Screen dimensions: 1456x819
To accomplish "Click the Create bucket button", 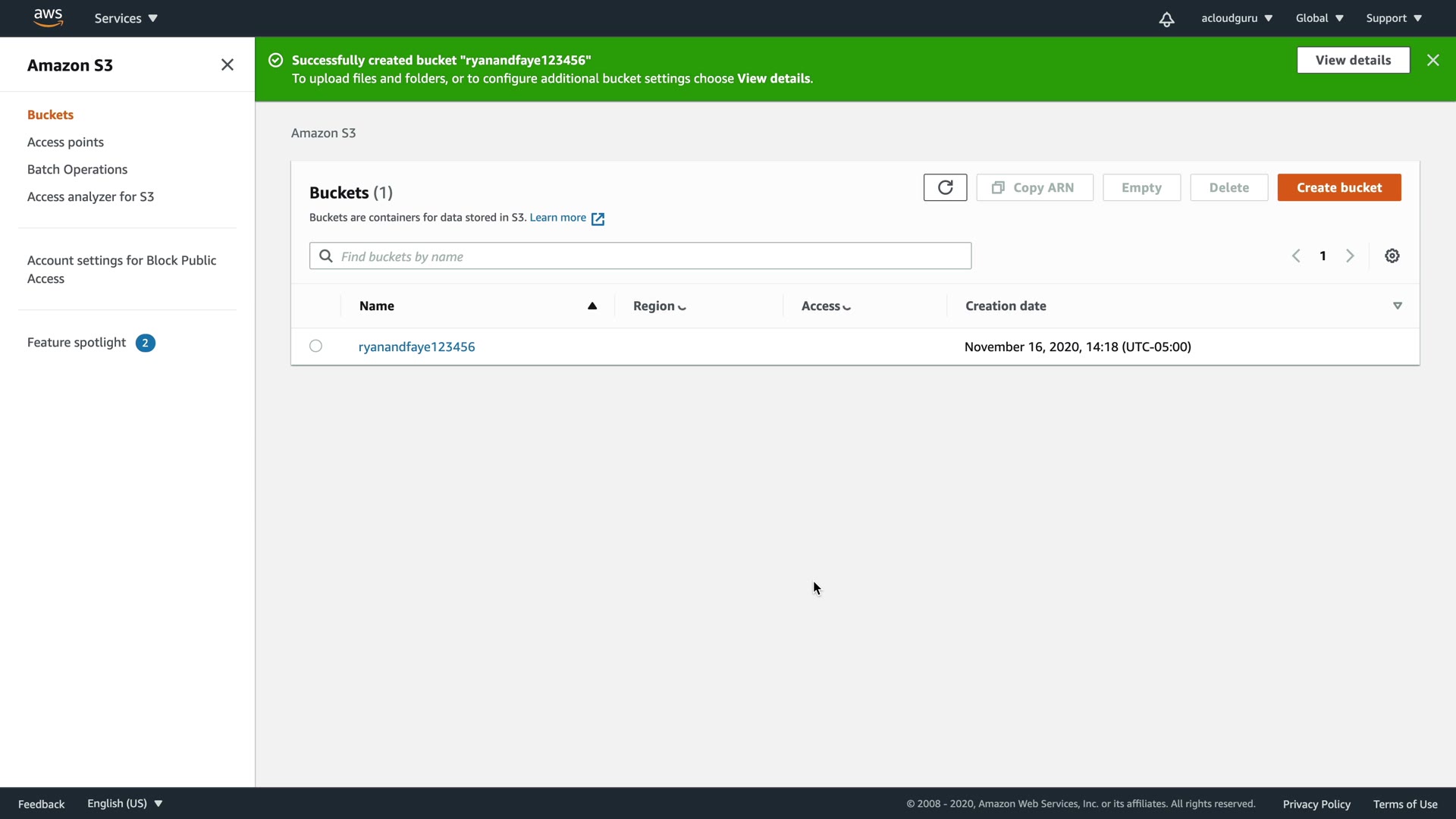I will (x=1338, y=187).
